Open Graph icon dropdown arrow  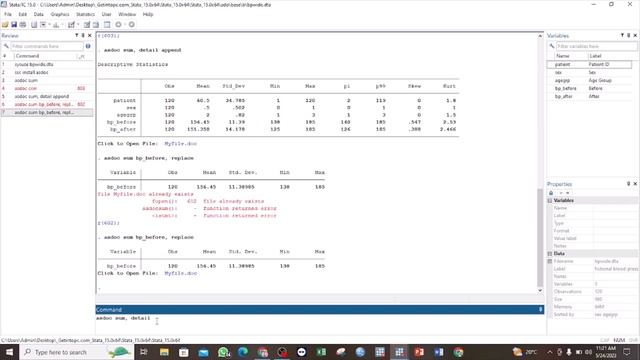pos(62,25)
